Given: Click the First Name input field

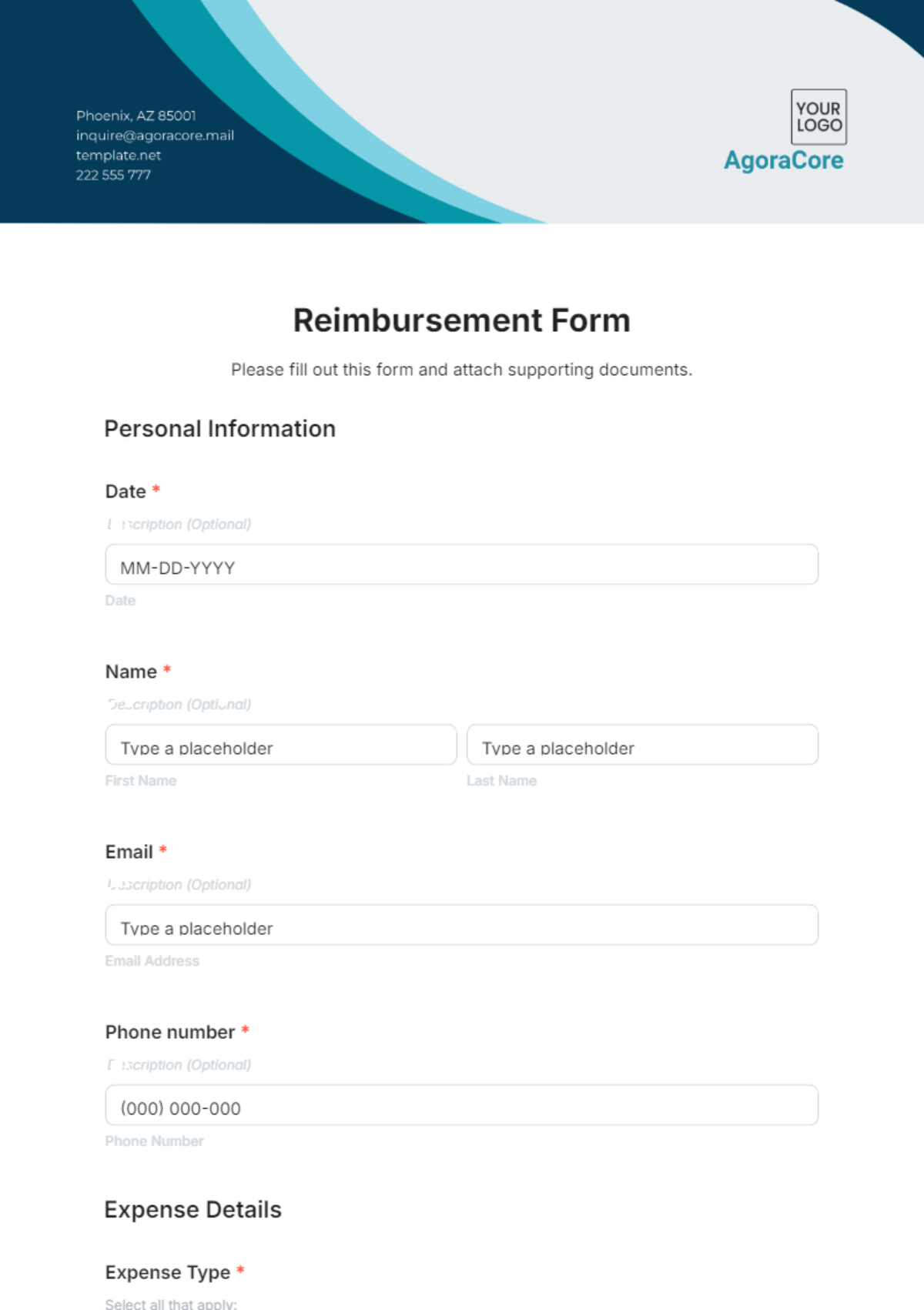Looking at the screenshot, I should (281, 745).
